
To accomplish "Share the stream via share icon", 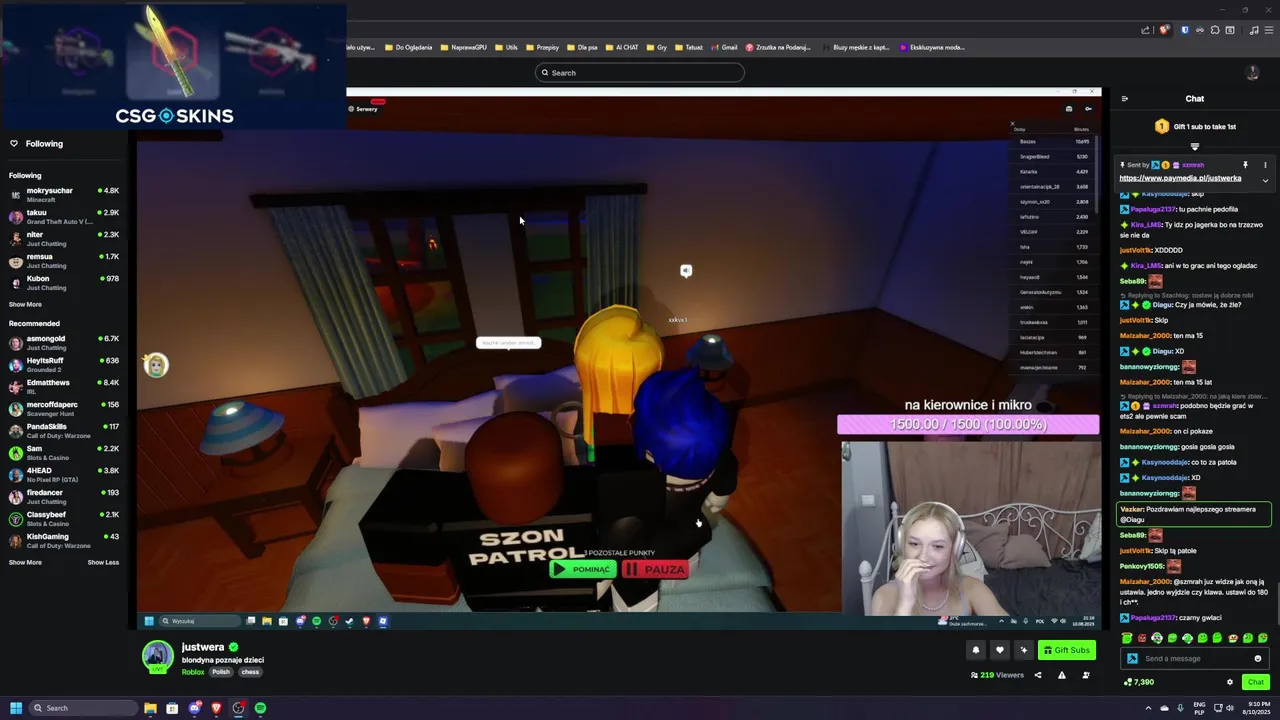I will (1037, 675).
